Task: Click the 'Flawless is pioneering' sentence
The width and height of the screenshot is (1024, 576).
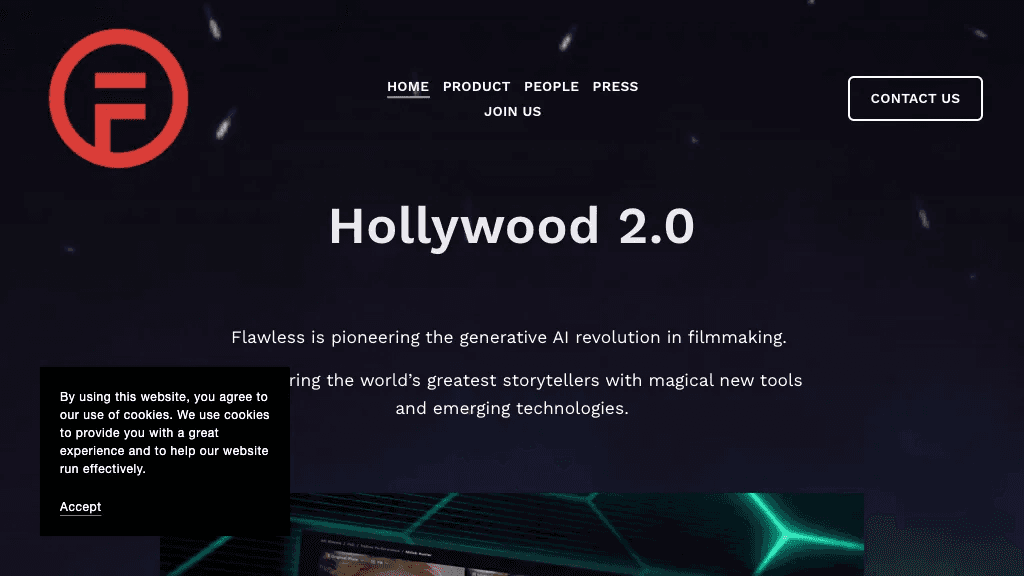Action: tap(509, 338)
